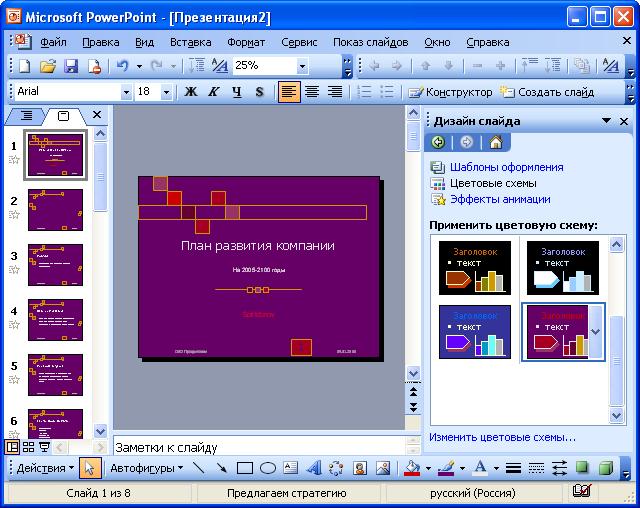Switch to Slide Sorter view
The width and height of the screenshot is (640, 508).
[x=28, y=447]
